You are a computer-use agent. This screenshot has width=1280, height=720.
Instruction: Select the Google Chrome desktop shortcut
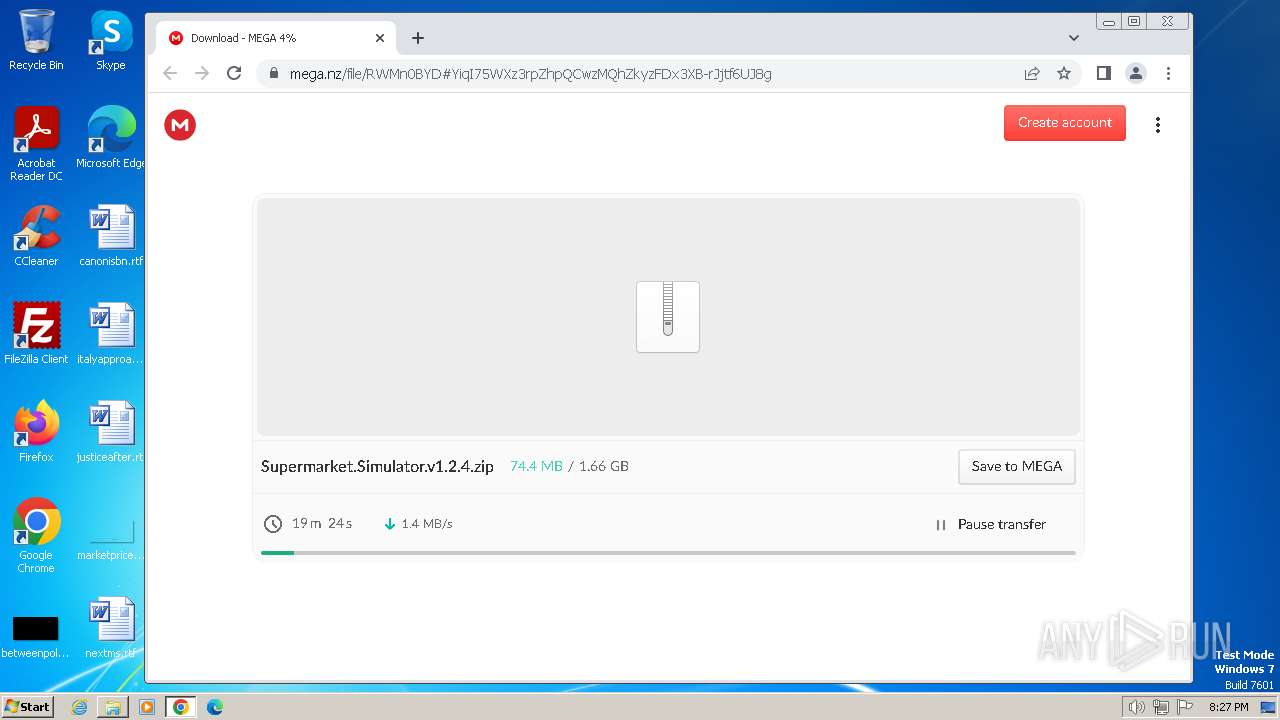pyautogui.click(x=36, y=536)
